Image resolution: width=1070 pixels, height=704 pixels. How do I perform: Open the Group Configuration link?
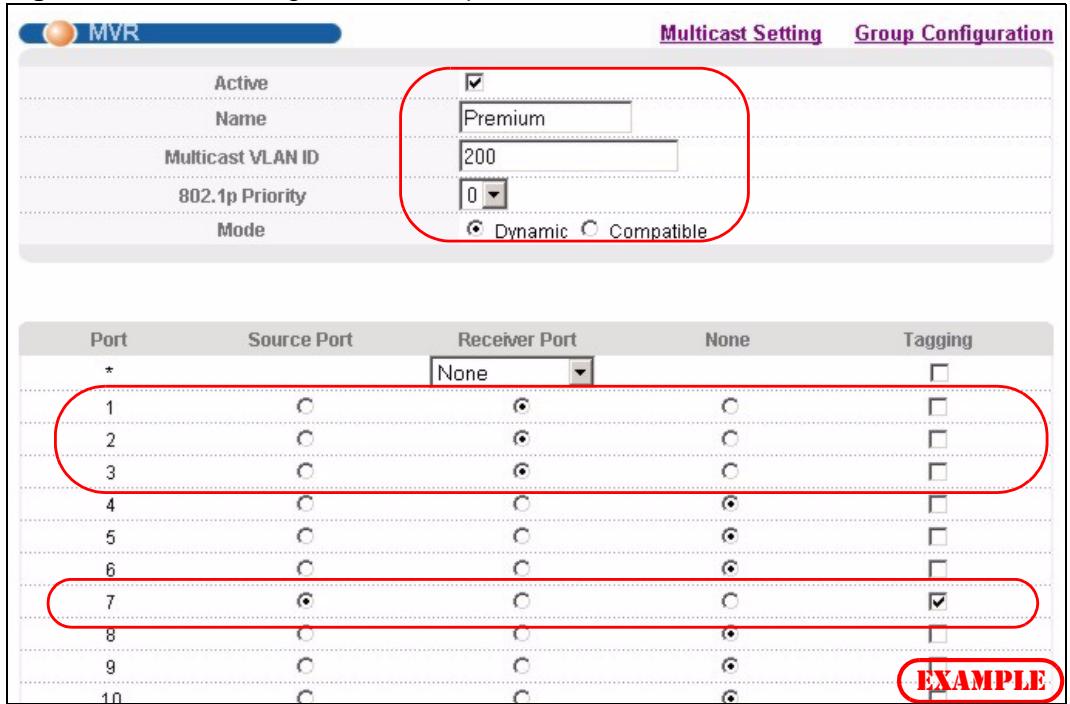[953, 33]
